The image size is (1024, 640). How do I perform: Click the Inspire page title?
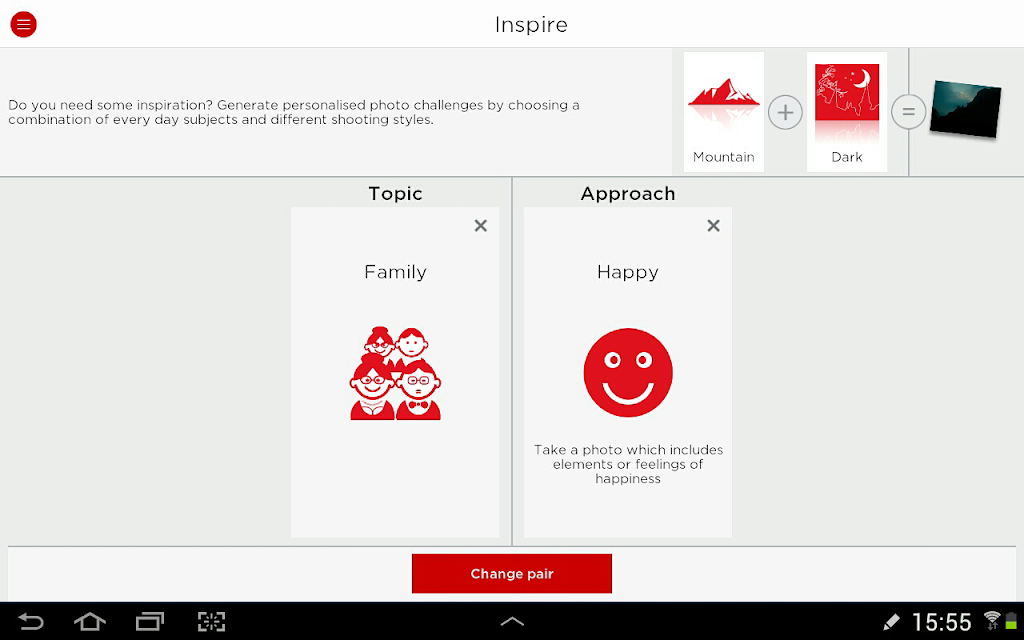[x=531, y=25]
